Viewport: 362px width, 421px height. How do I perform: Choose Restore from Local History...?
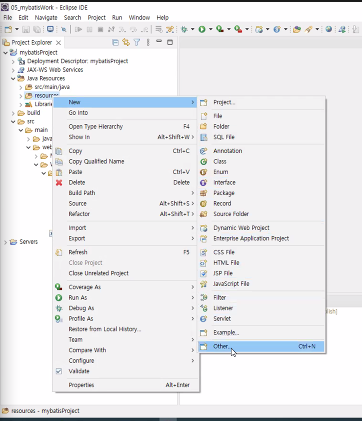click(126, 329)
